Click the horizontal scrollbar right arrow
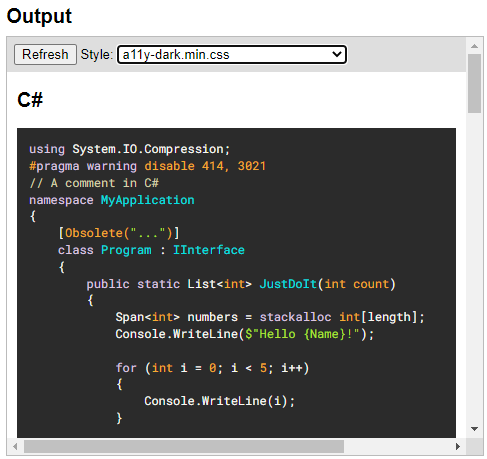 (x=458, y=446)
